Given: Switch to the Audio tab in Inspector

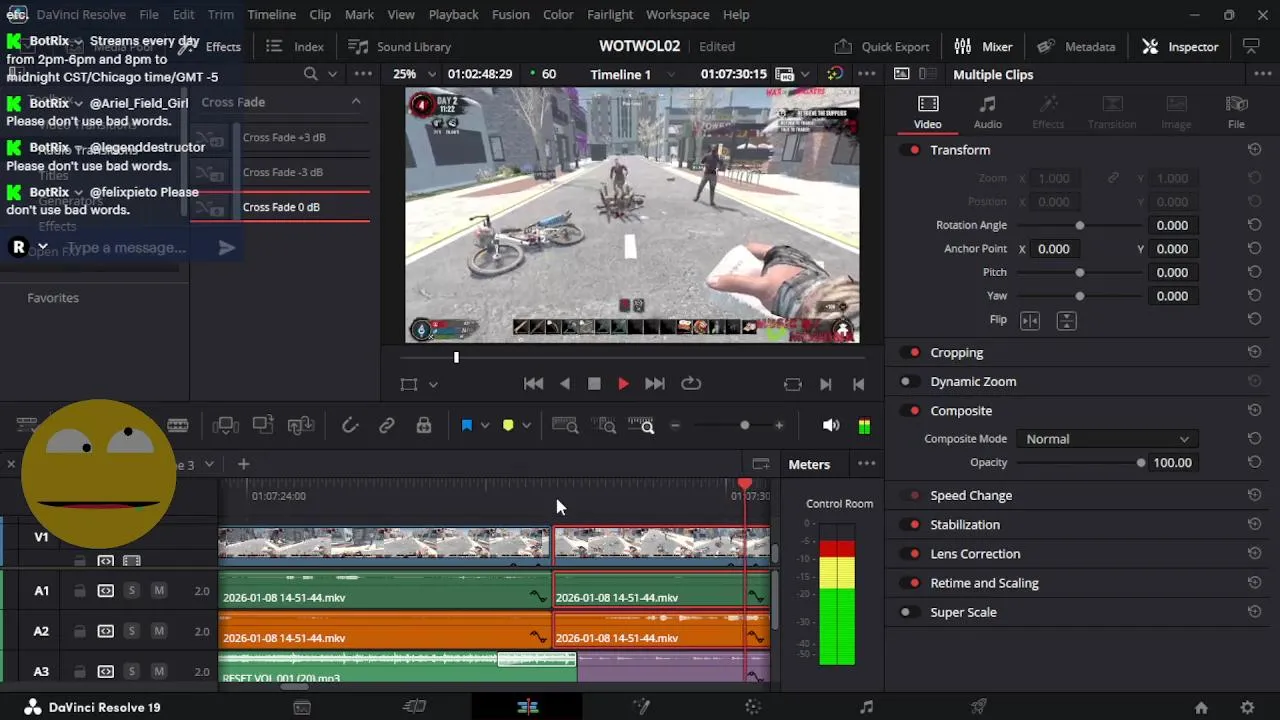Looking at the screenshot, I should [988, 112].
